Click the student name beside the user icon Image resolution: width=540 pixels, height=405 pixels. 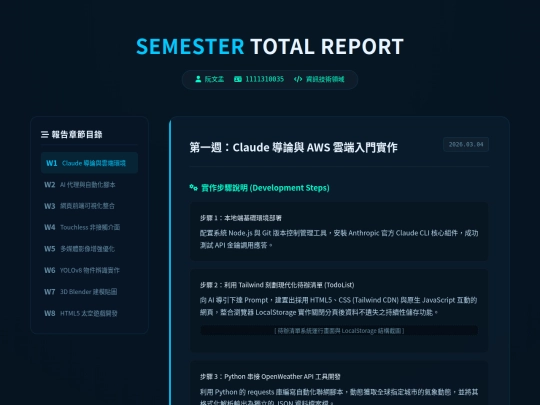(214, 79)
